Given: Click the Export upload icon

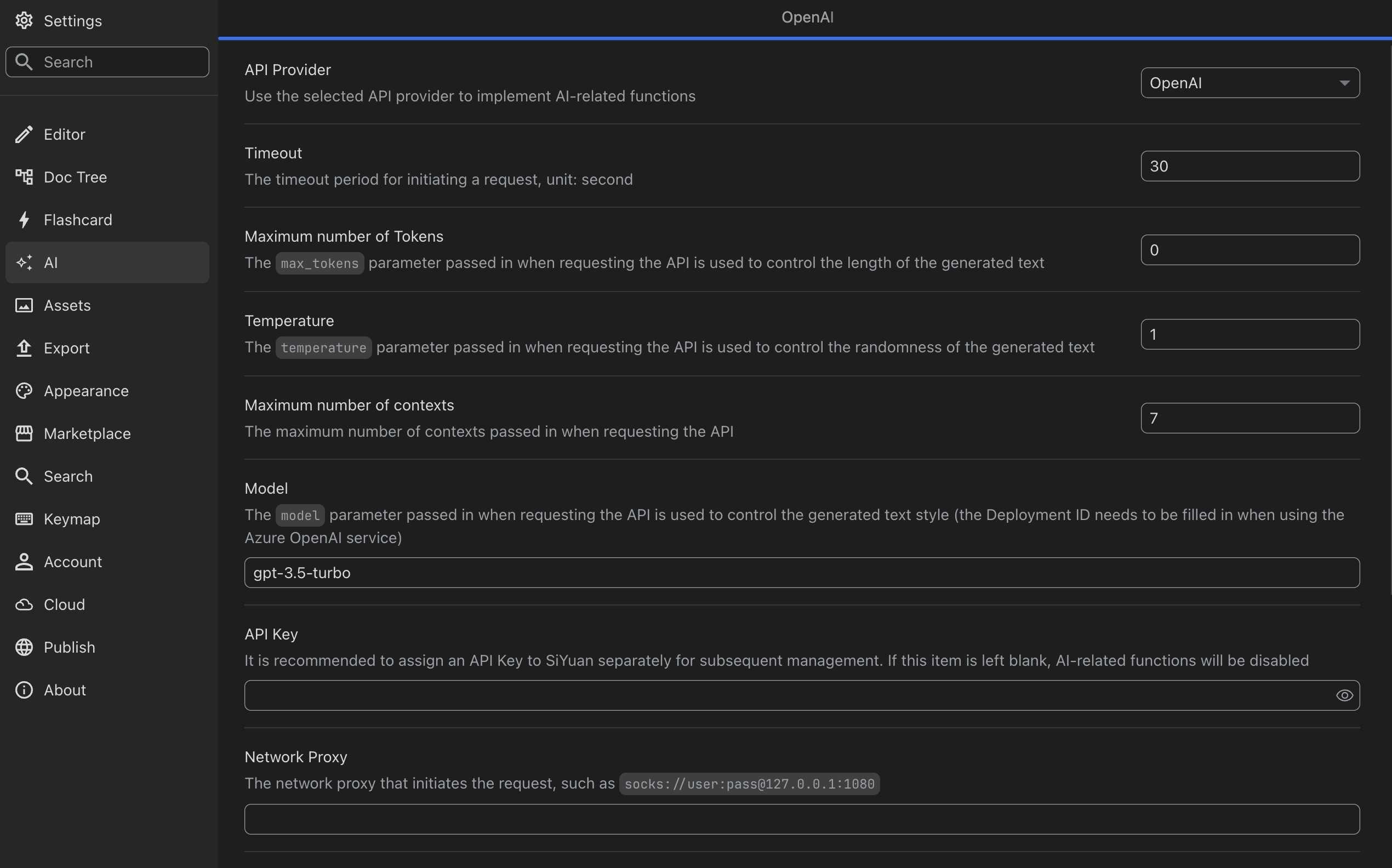Looking at the screenshot, I should [24, 348].
